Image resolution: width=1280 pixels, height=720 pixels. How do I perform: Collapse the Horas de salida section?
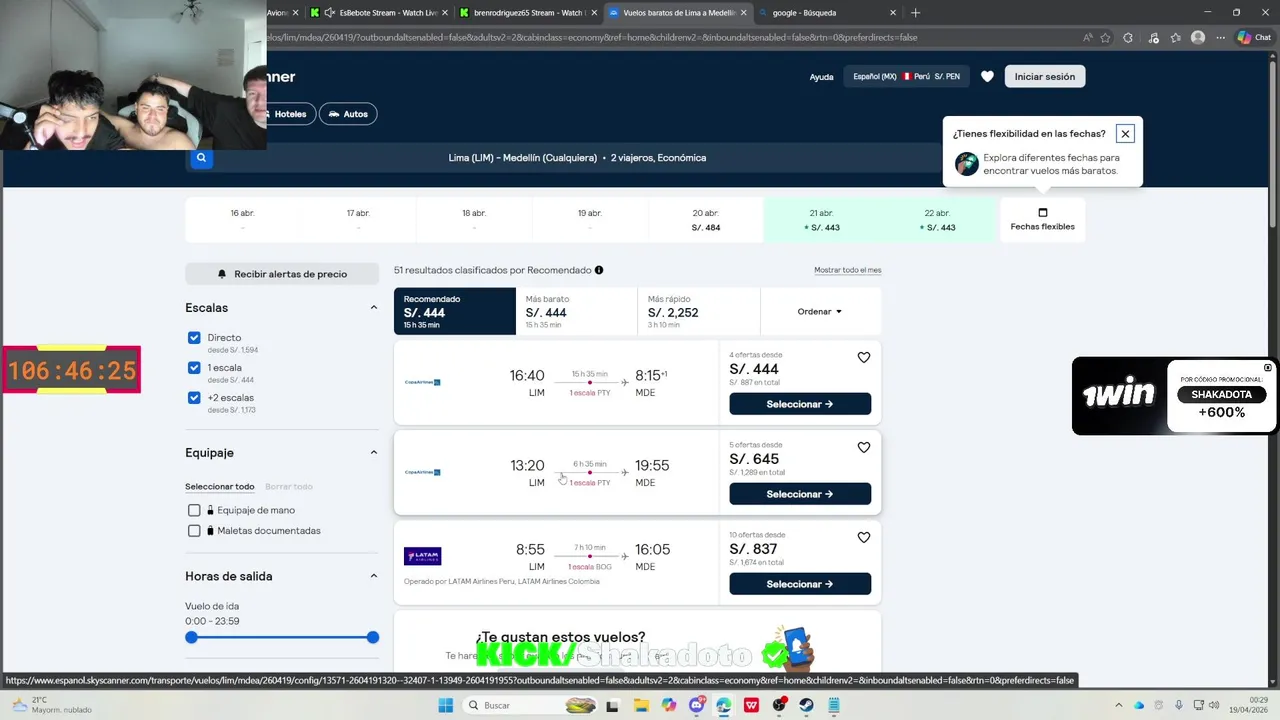pyautogui.click(x=374, y=576)
